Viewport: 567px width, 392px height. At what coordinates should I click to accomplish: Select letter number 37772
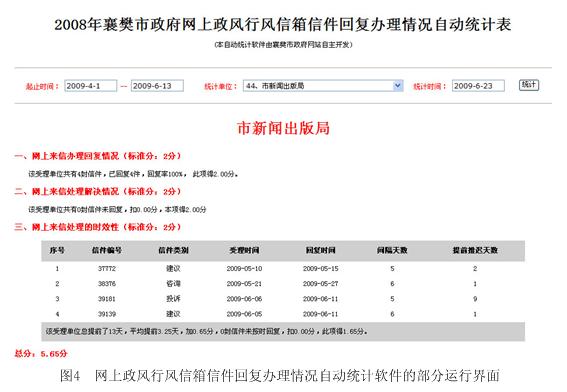pyautogui.click(x=107, y=269)
